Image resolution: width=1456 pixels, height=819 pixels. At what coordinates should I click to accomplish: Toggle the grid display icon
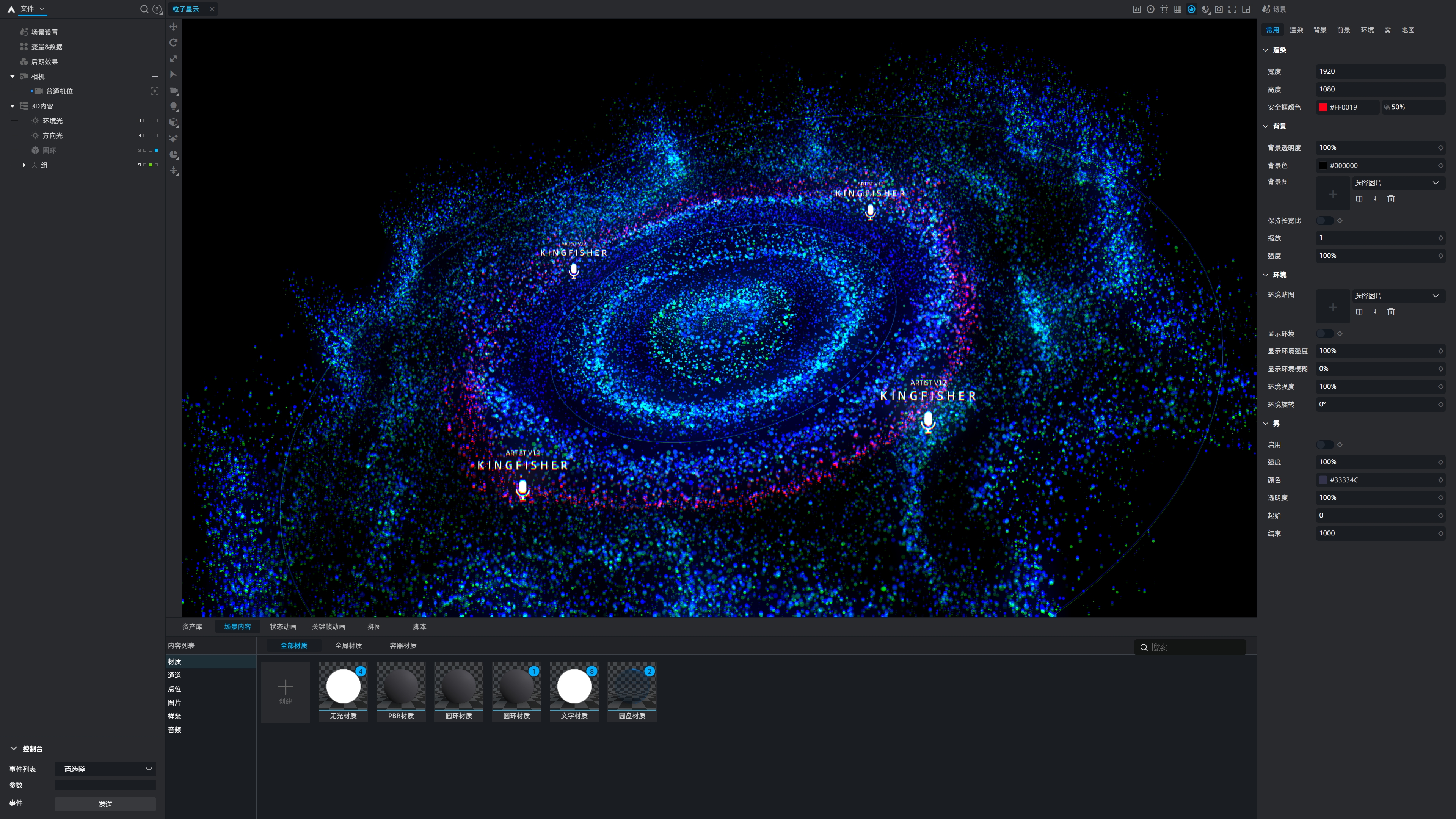pyautogui.click(x=1177, y=9)
